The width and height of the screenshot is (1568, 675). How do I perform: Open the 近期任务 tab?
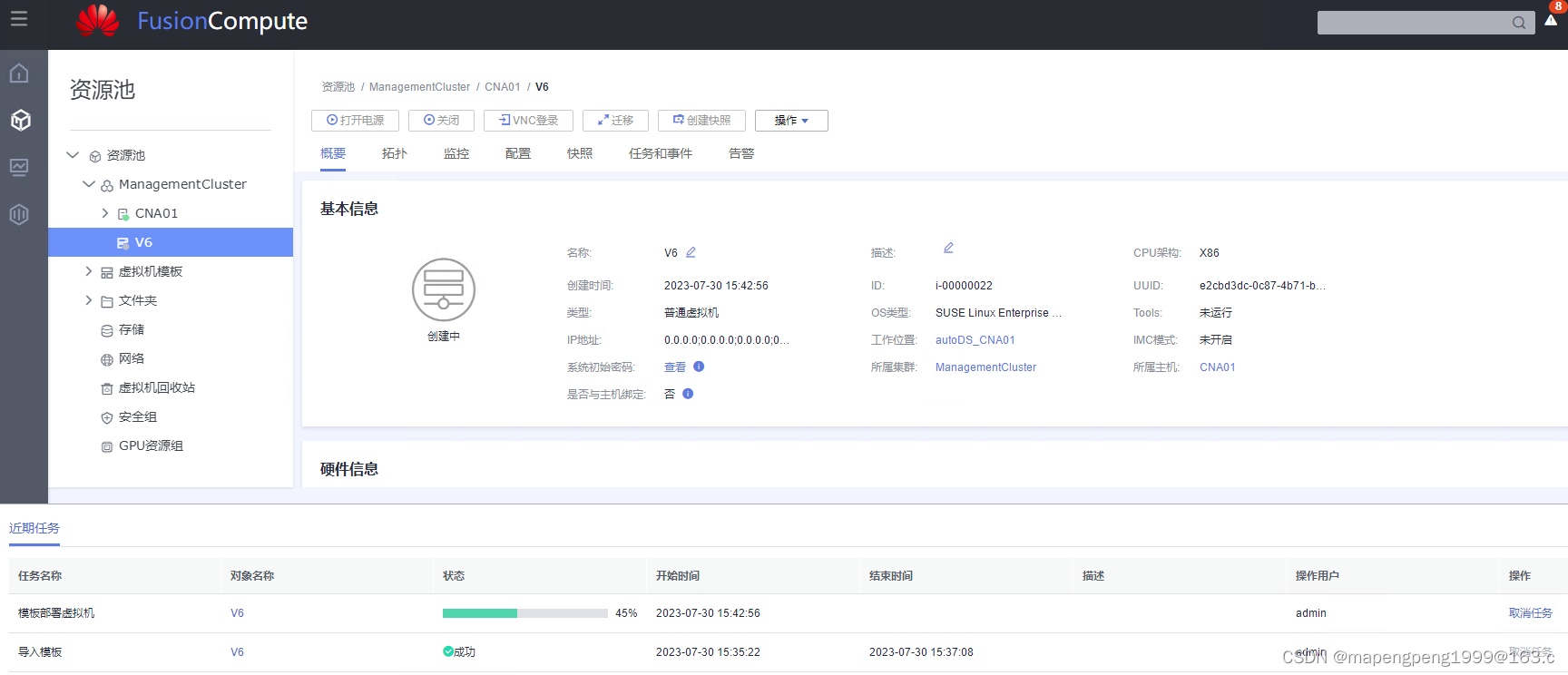(x=34, y=528)
